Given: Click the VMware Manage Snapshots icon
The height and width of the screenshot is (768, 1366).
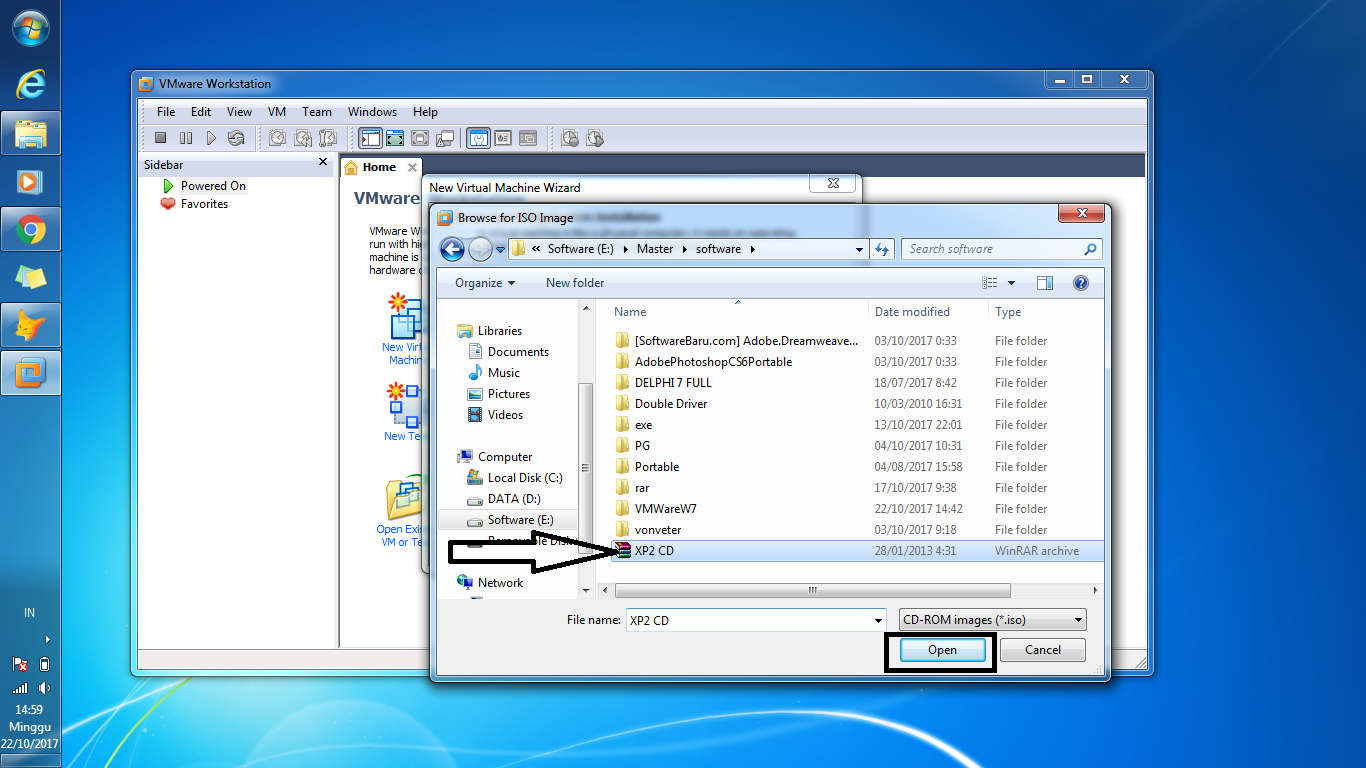Looking at the screenshot, I should click(327, 138).
